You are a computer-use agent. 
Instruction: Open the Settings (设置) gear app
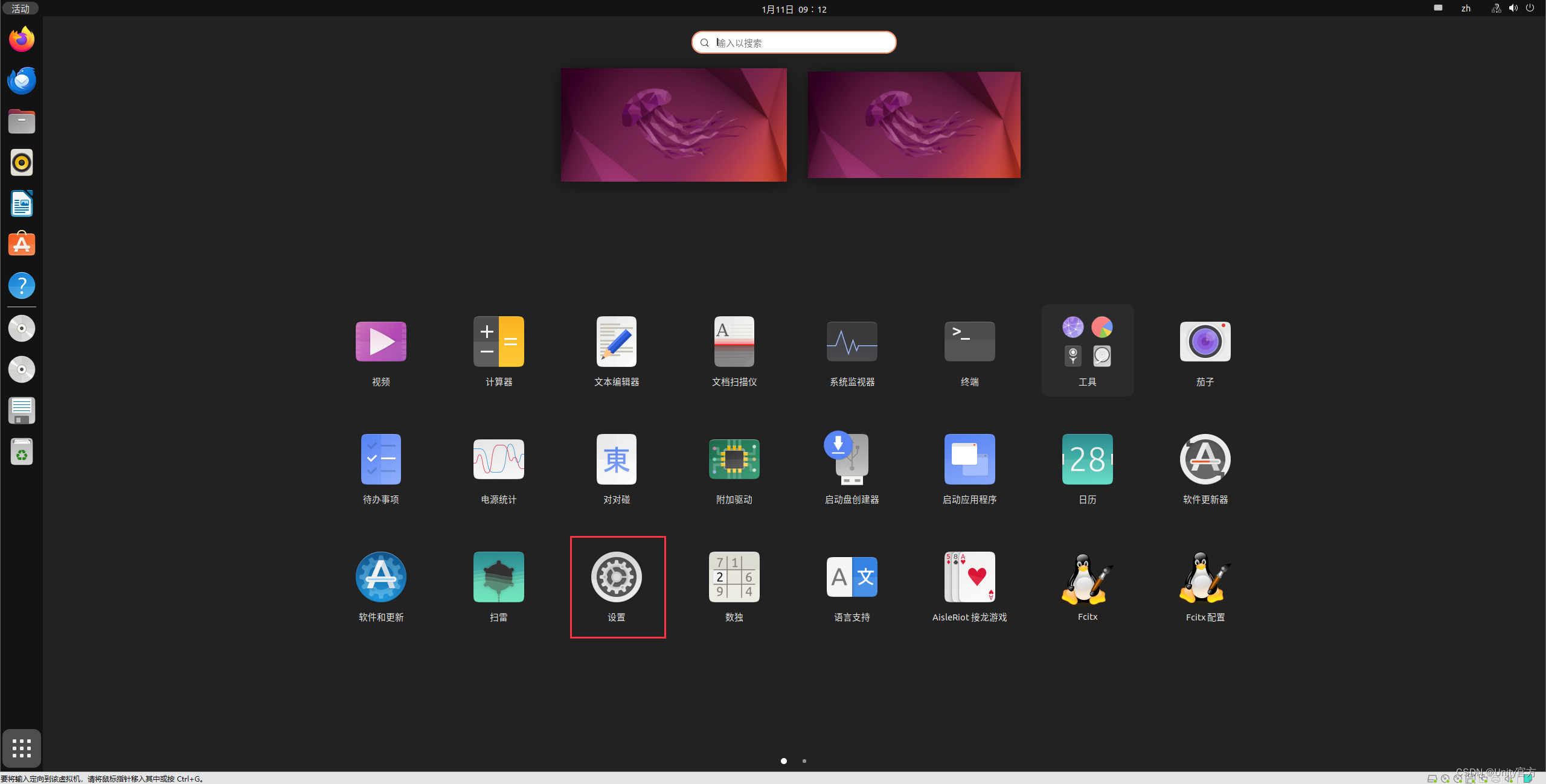(x=616, y=577)
